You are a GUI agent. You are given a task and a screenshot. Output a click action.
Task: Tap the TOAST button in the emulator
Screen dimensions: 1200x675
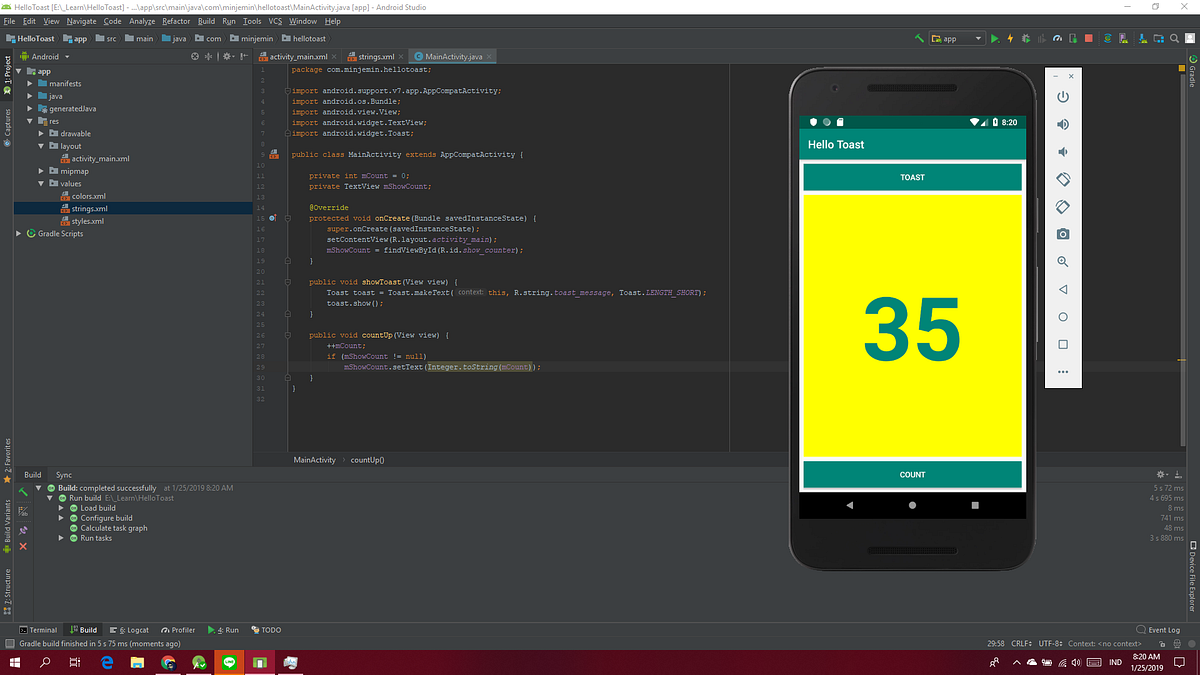912,177
